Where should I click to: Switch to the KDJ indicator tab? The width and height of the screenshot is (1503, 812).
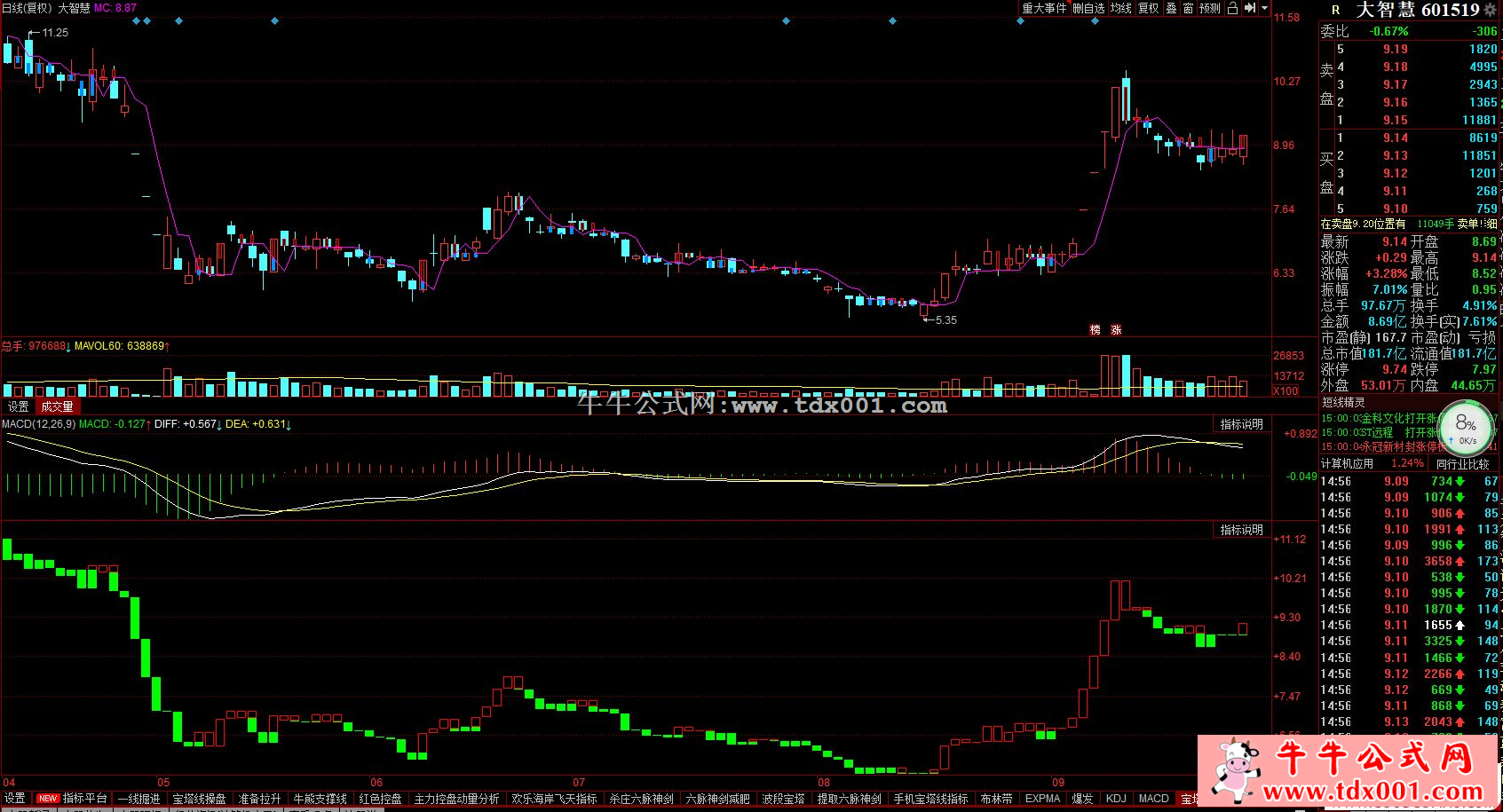[x=1116, y=799]
